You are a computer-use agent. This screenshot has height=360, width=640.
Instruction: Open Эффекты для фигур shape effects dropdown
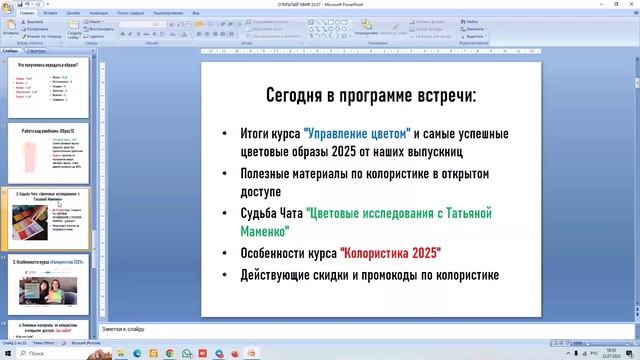432,36
